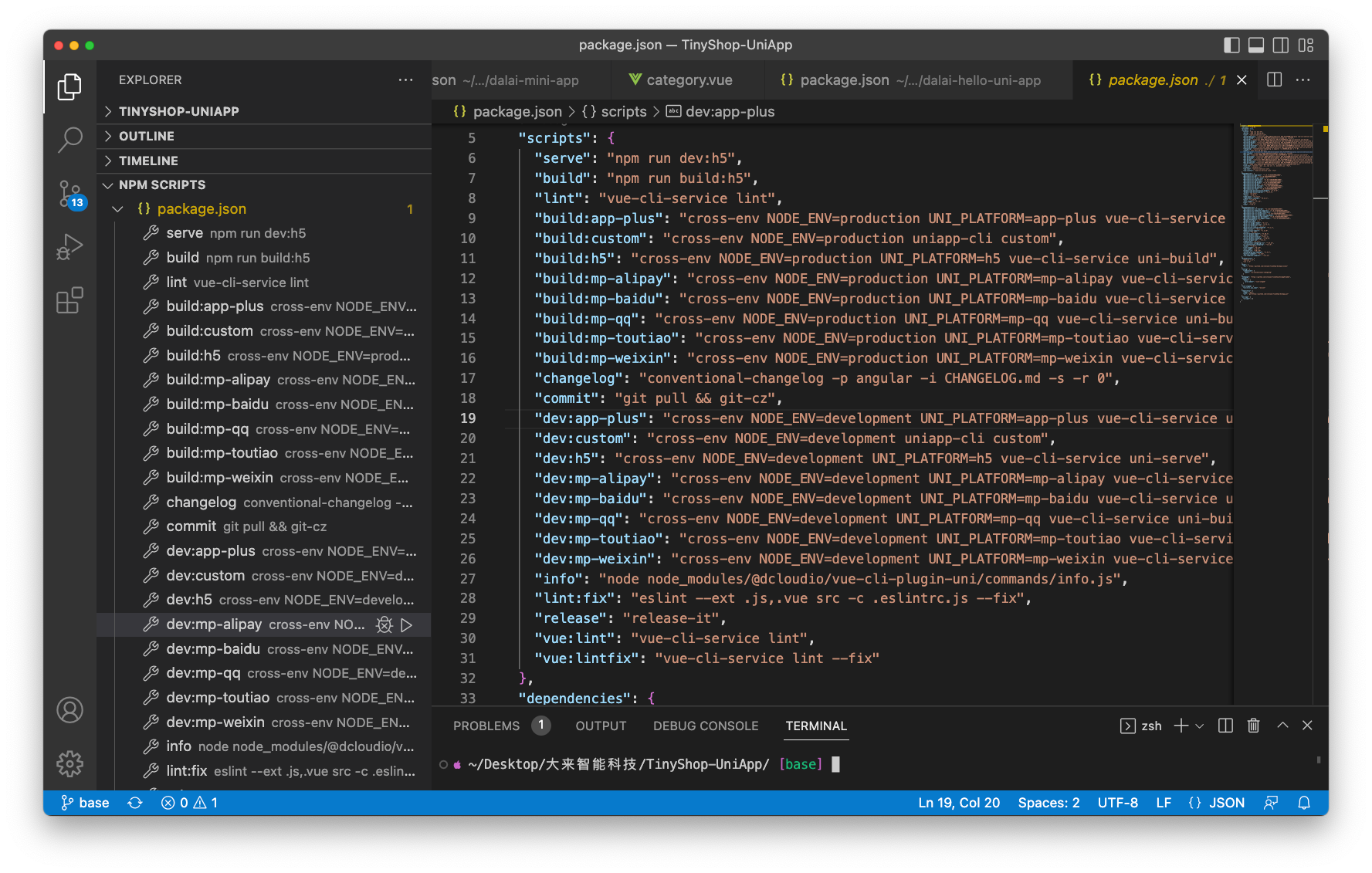1372x873 pixels.
Task: Open the Manage gear menu
Action: tap(70, 763)
